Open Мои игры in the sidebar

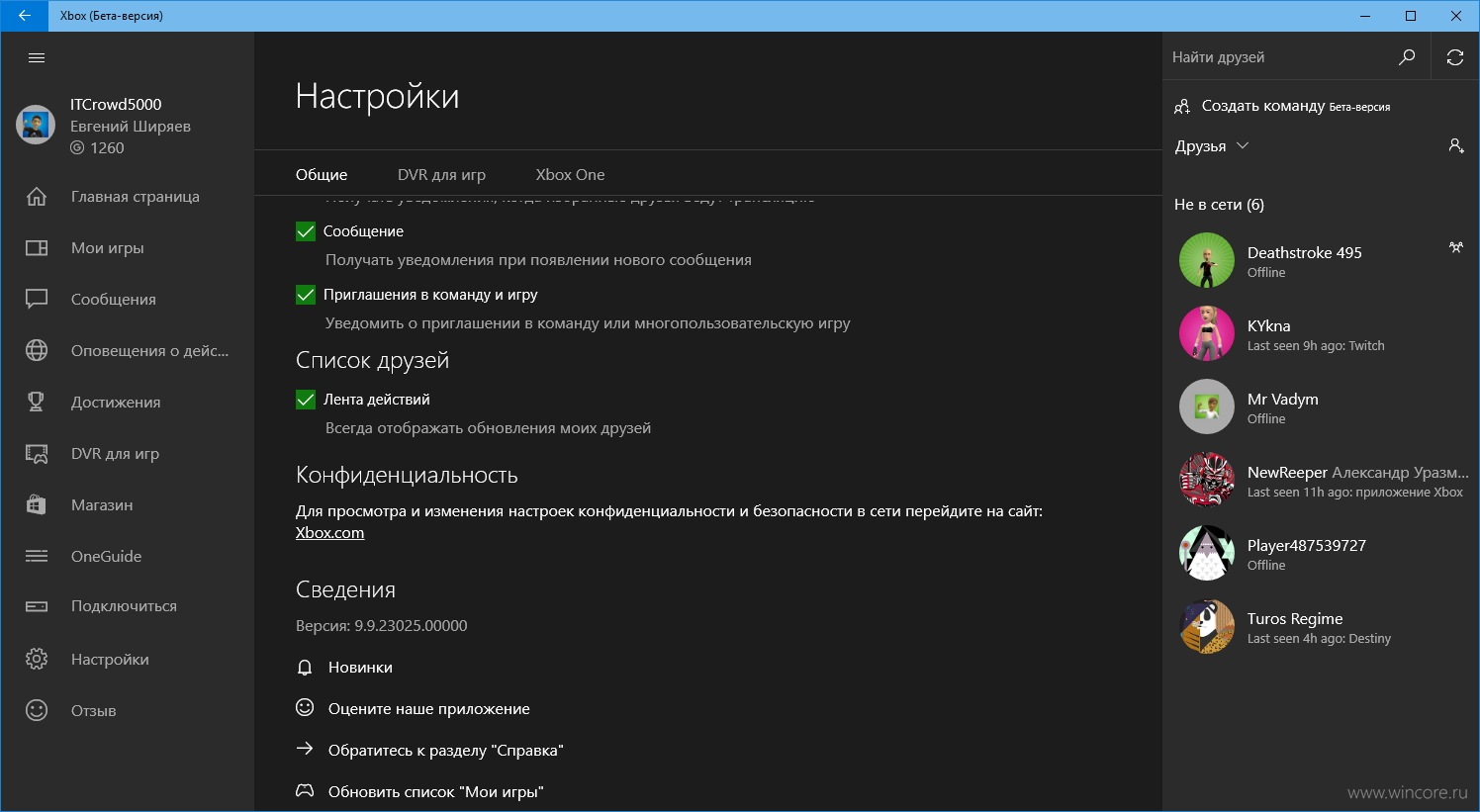(127, 248)
